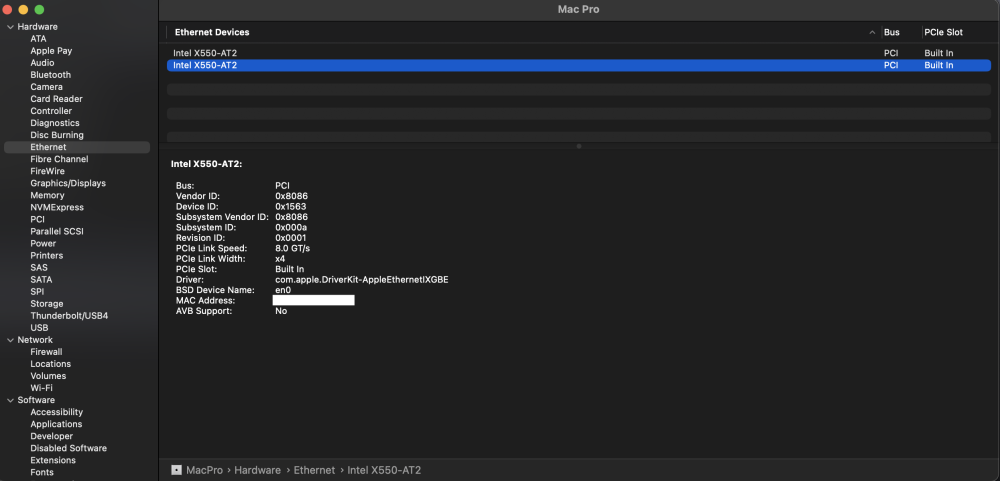The width and height of the screenshot is (1000, 481).
Task: Select Applications under Software
Action: point(56,424)
